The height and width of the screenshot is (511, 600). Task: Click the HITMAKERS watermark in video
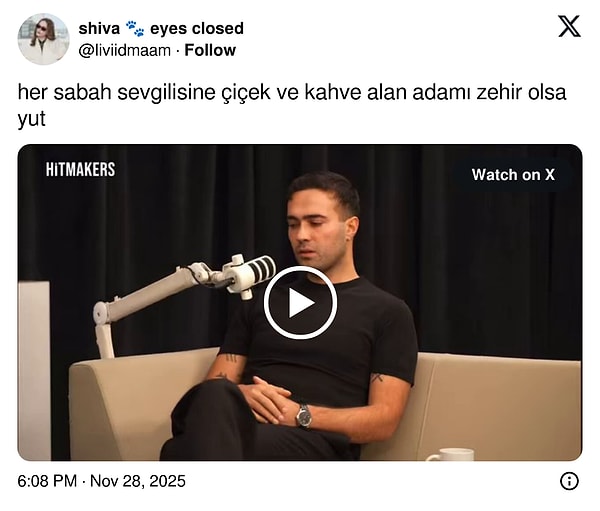(80, 170)
